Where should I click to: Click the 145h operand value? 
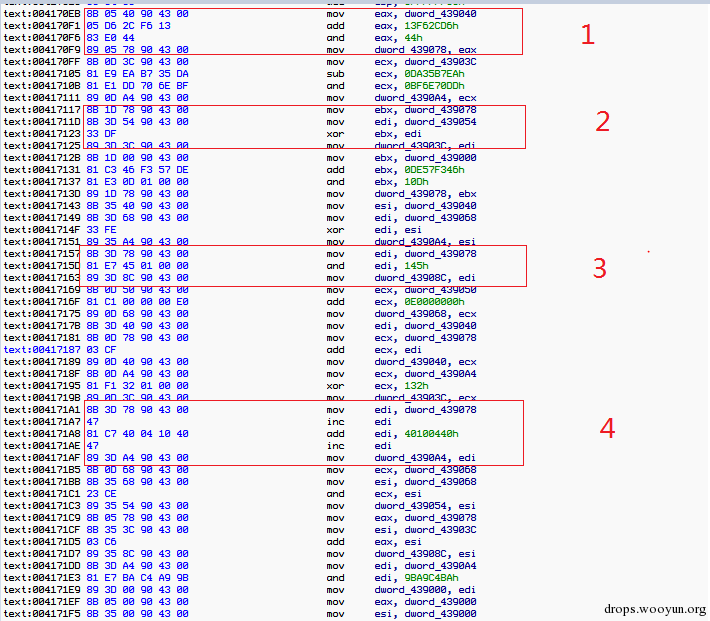tap(416, 266)
